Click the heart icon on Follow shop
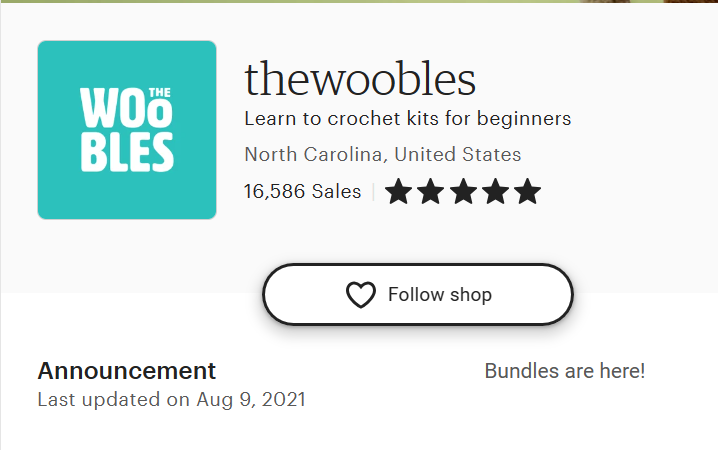Viewport: 718px width, 450px height. click(361, 294)
